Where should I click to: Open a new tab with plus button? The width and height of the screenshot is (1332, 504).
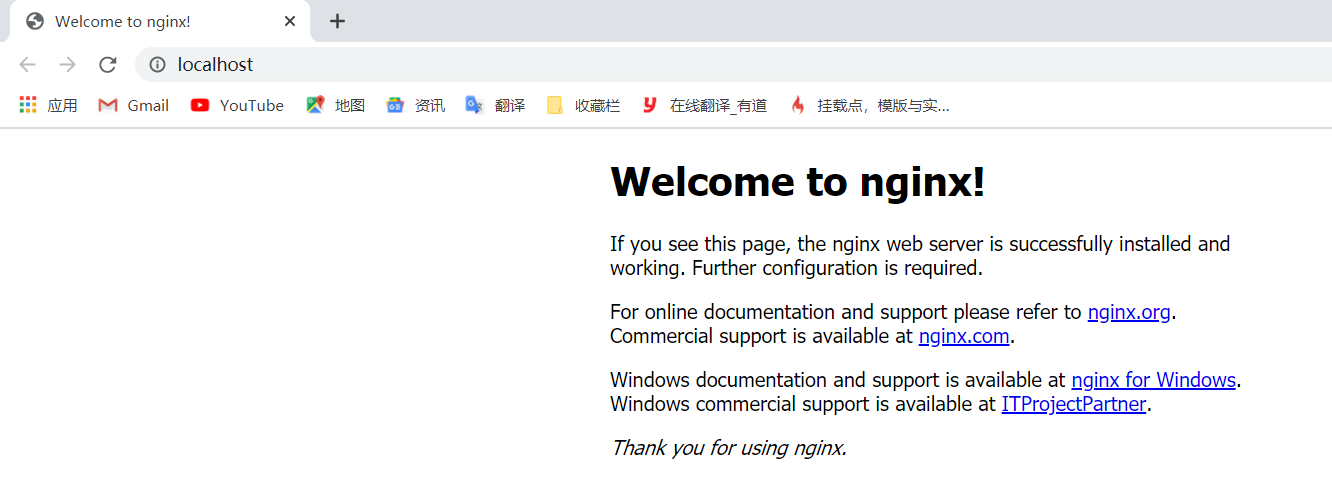pyautogui.click(x=337, y=21)
